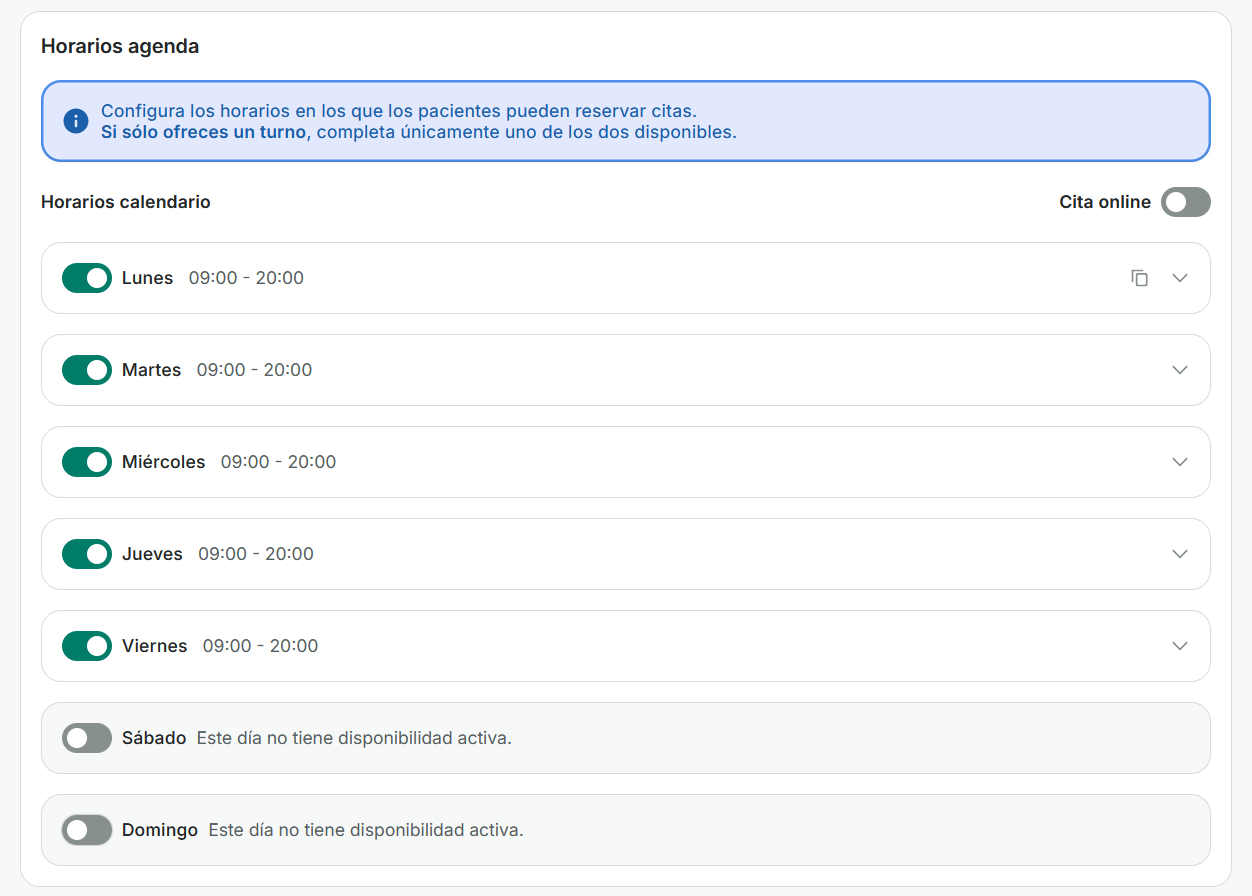Toggle off Viernes availability
The width and height of the screenshot is (1252, 896).
pyautogui.click(x=87, y=646)
